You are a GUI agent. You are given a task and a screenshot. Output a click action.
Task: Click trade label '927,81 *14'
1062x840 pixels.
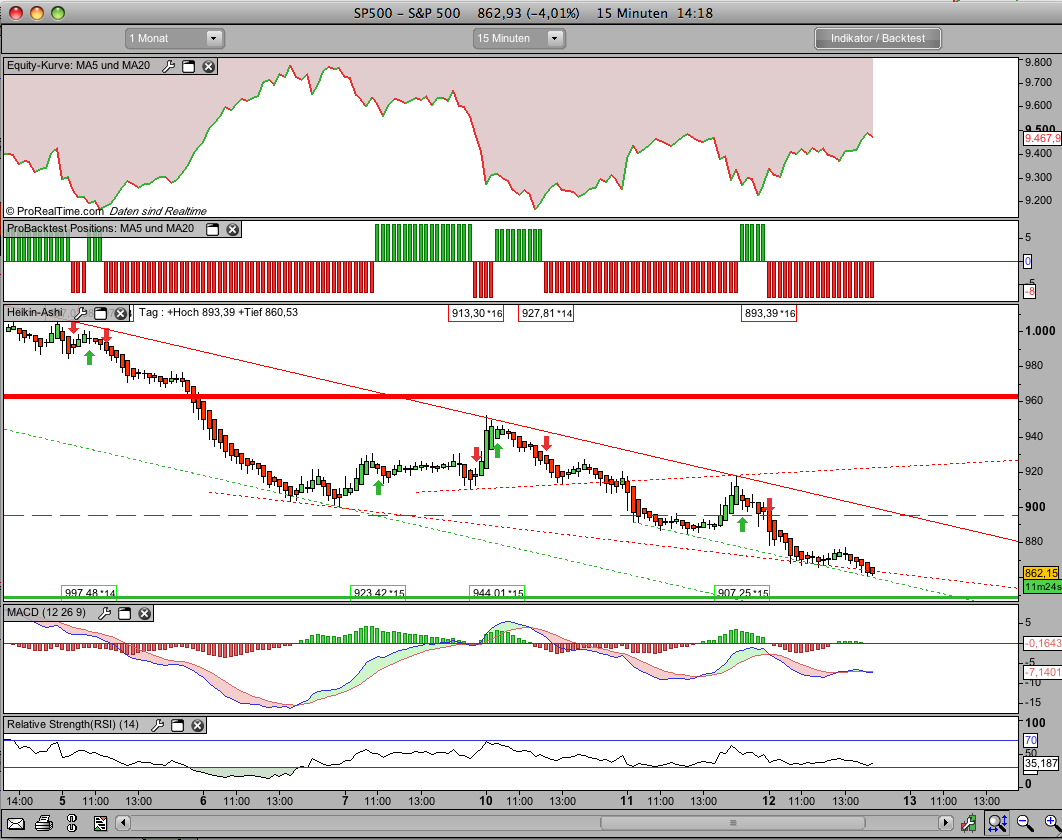547,314
